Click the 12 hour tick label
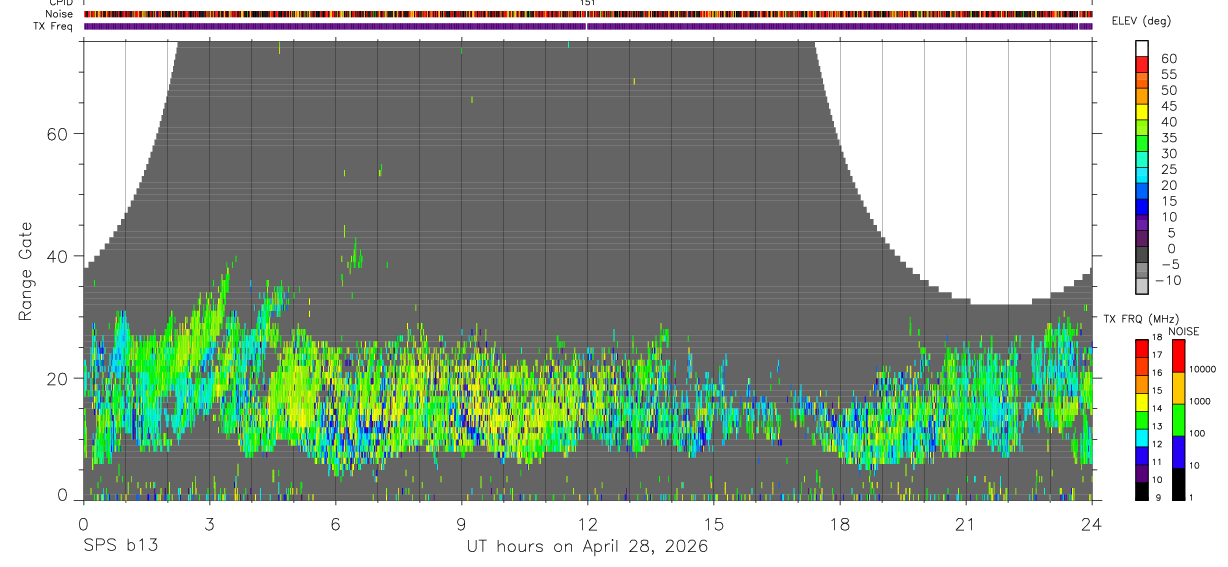This screenshot has width=1228, height=567. (x=587, y=525)
